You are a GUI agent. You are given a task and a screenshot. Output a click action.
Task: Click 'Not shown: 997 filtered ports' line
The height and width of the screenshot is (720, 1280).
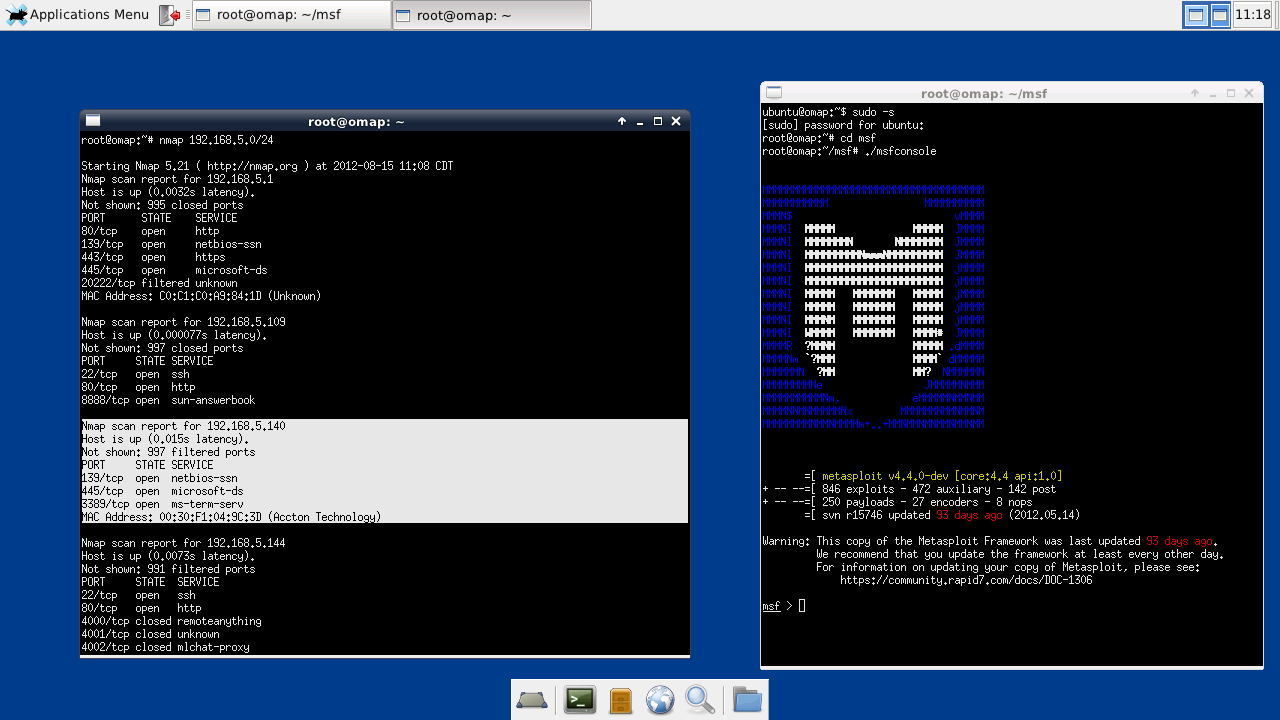[168, 452]
